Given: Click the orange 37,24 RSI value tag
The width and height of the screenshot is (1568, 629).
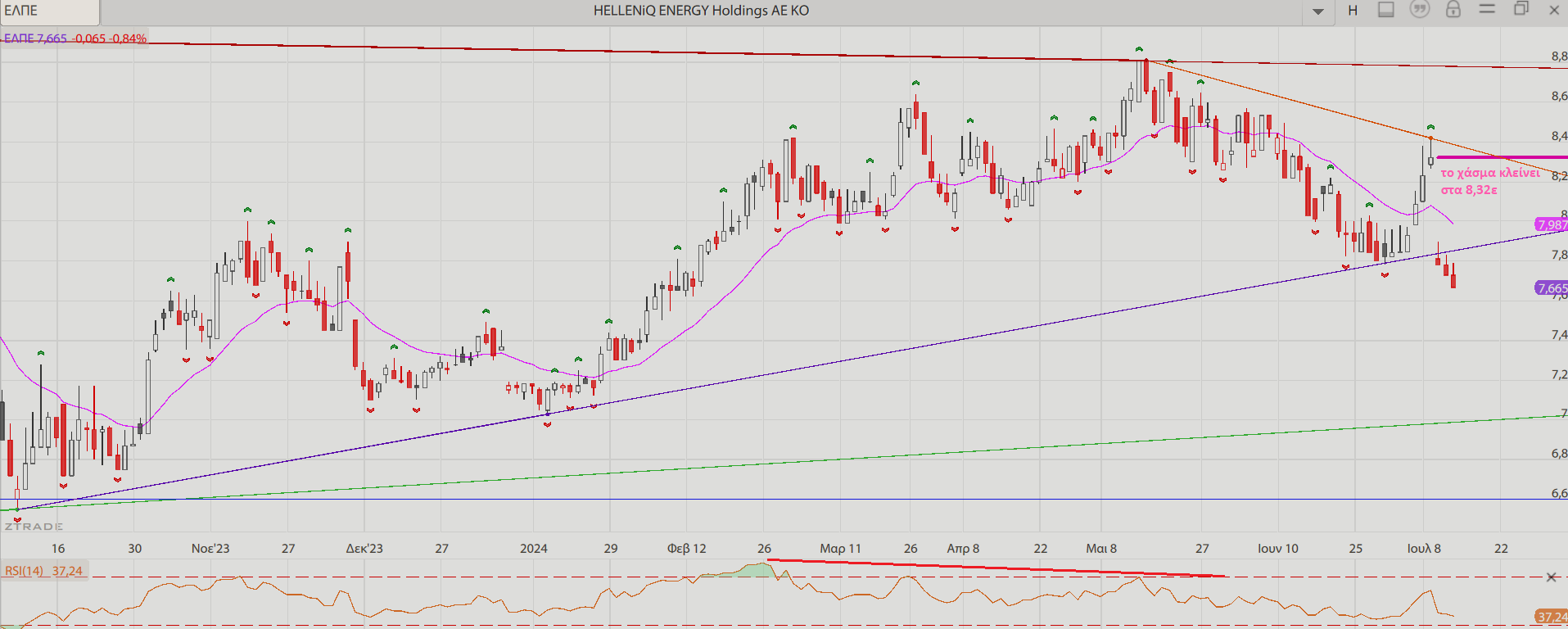Looking at the screenshot, I should coord(1552,617).
